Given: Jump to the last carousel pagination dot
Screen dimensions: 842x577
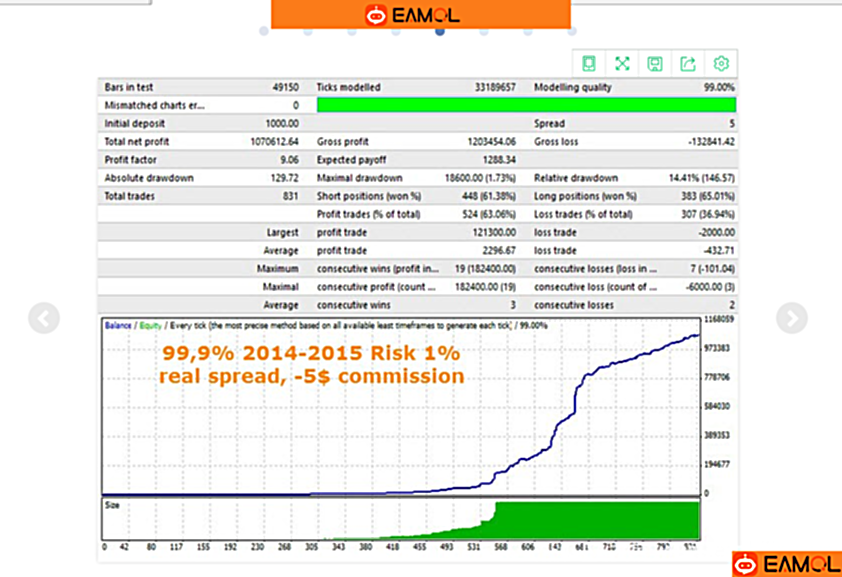Looking at the screenshot, I should point(572,31).
